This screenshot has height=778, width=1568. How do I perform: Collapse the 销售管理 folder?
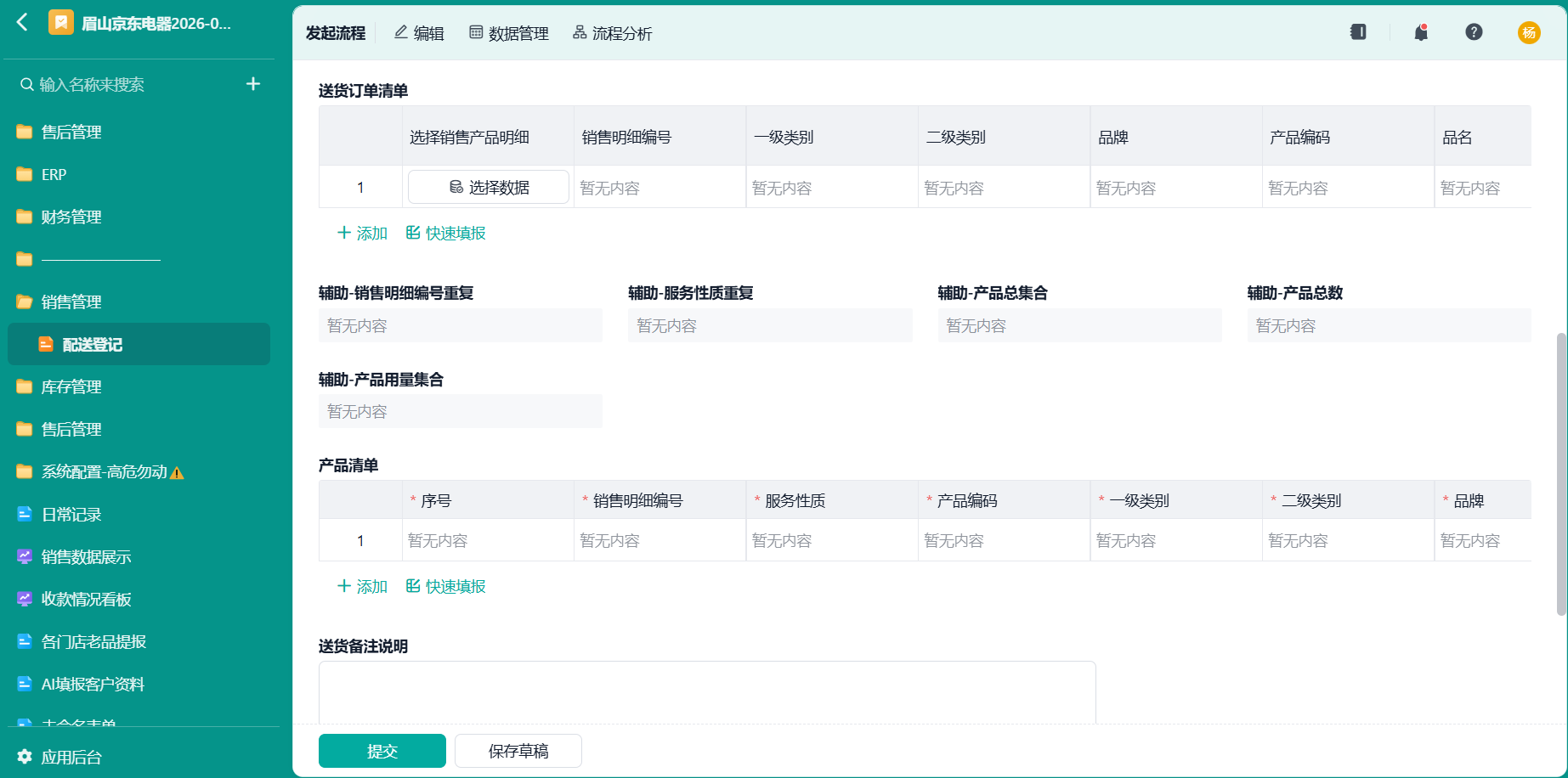[139, 302]
